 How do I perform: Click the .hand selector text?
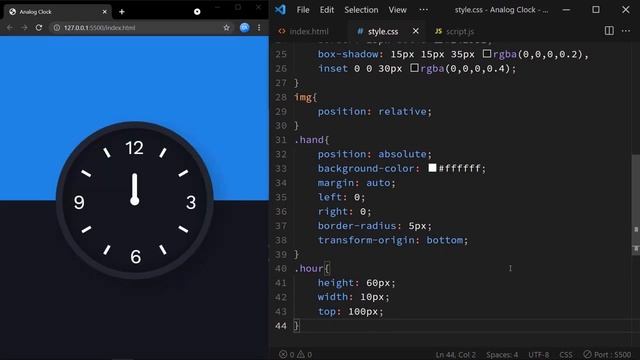pos(309,140)
